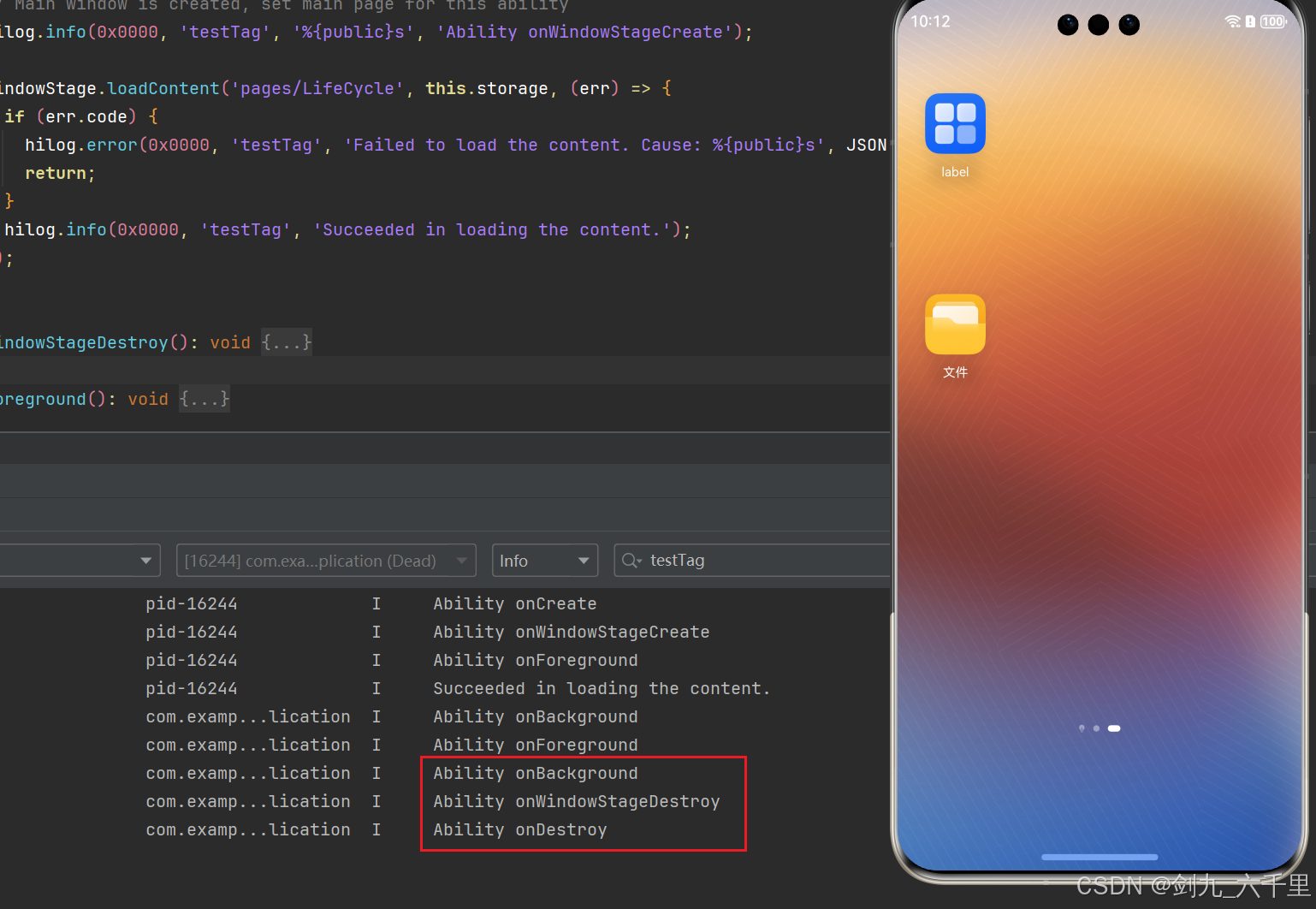This screenshot has width=1316, height=909.
Task: Open the process dropdown showing [16244] com.exa...plication
Action: pyautogui.click(x=326, y=561)
